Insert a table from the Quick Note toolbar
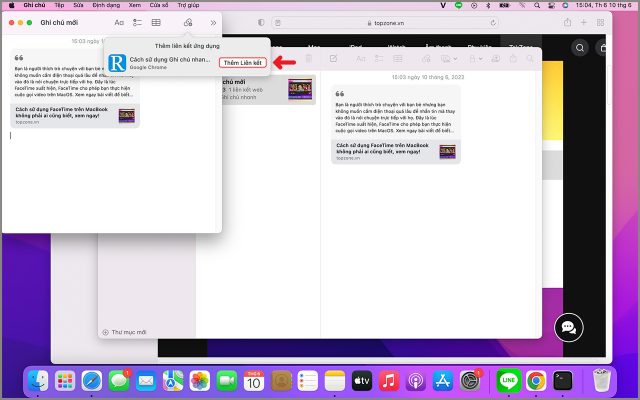Viewport: 640px width, 400px height. pos(156,21)
